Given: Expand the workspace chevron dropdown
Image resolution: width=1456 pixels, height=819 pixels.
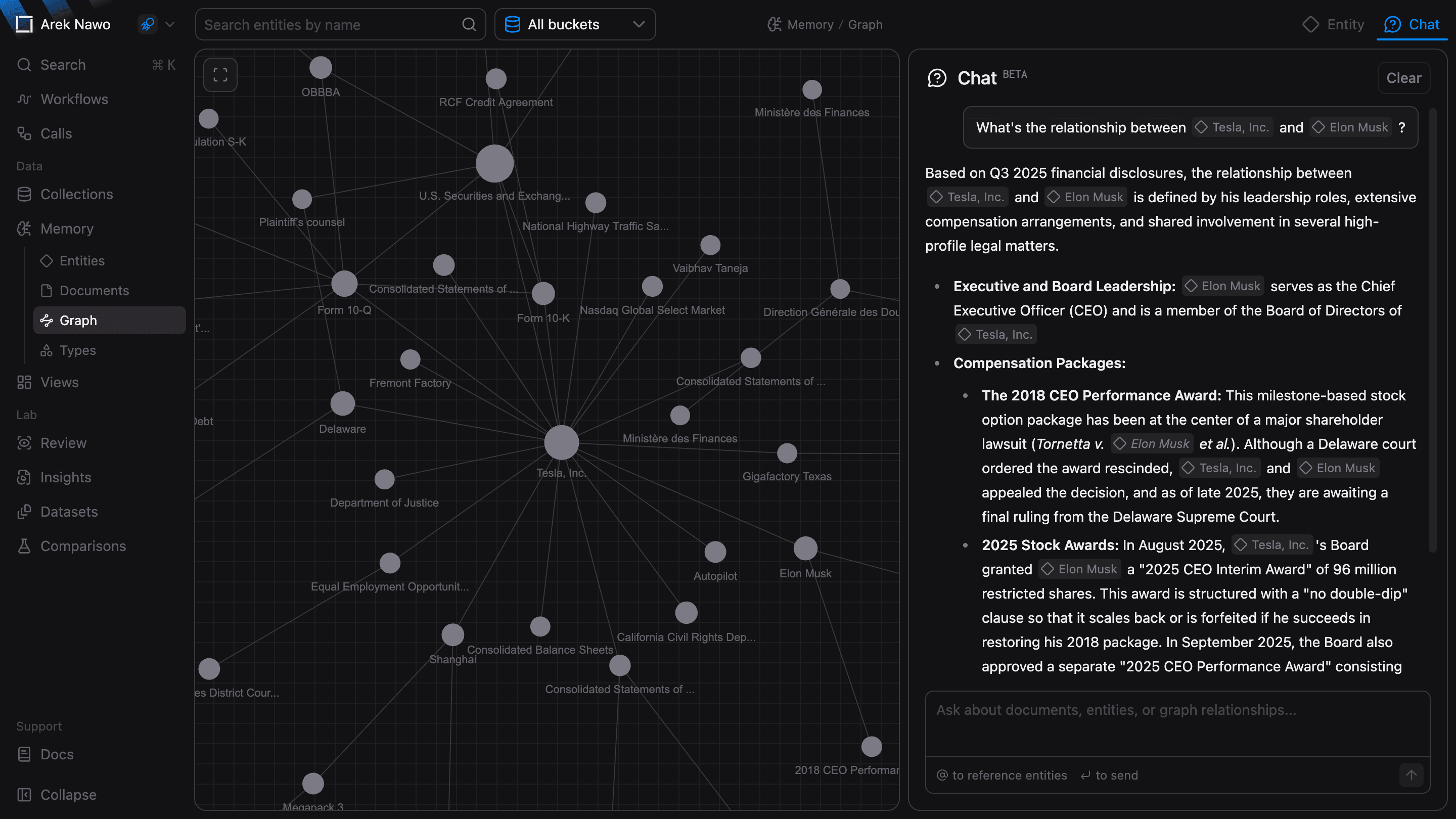Looking at the screenshot, I should [x=169, y=24].
